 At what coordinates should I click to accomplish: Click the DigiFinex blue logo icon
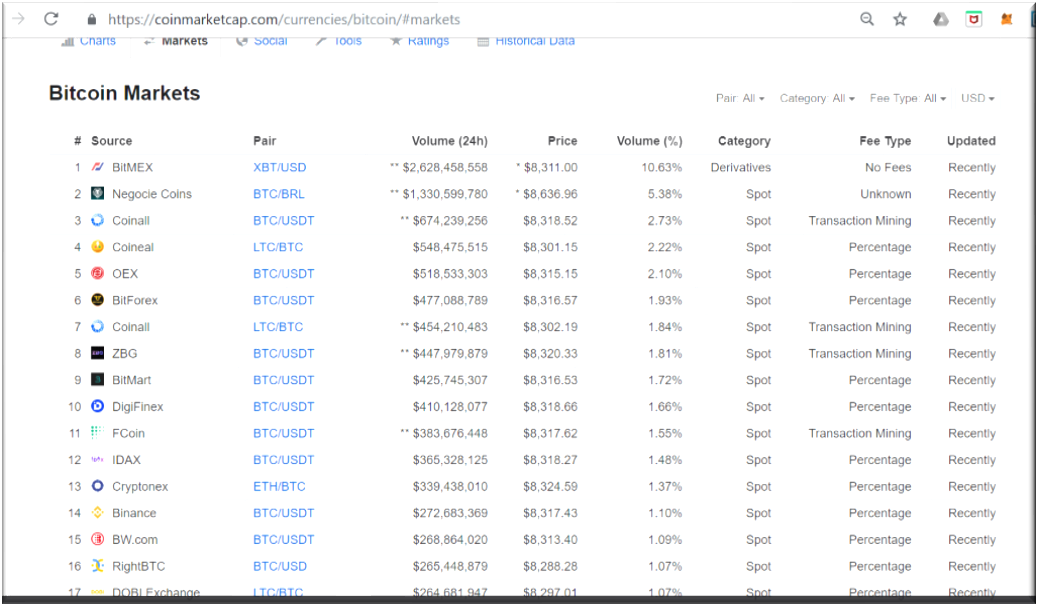[x=97, y=406]
